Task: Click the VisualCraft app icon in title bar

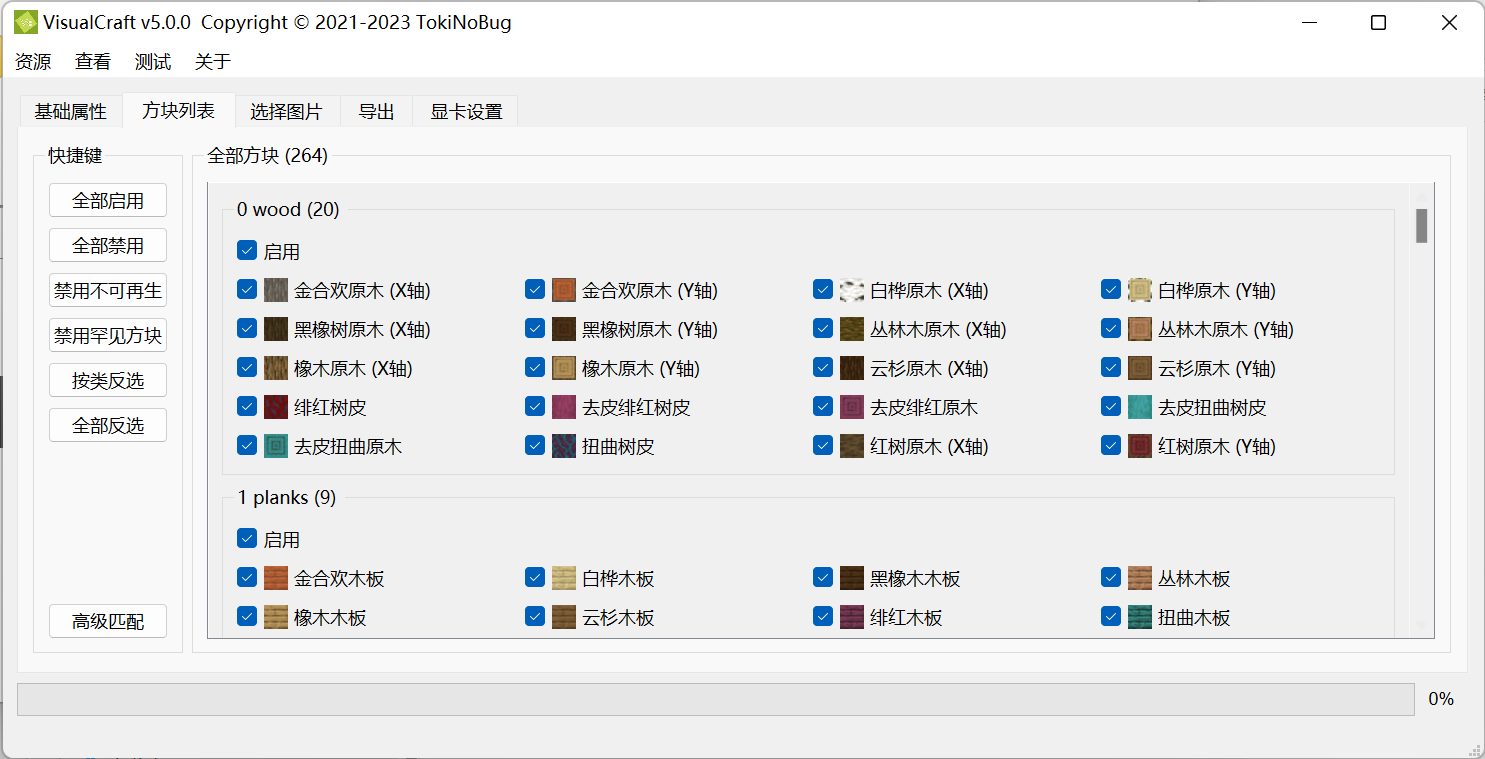Action: pyautogui.click(x=25, y=22)
